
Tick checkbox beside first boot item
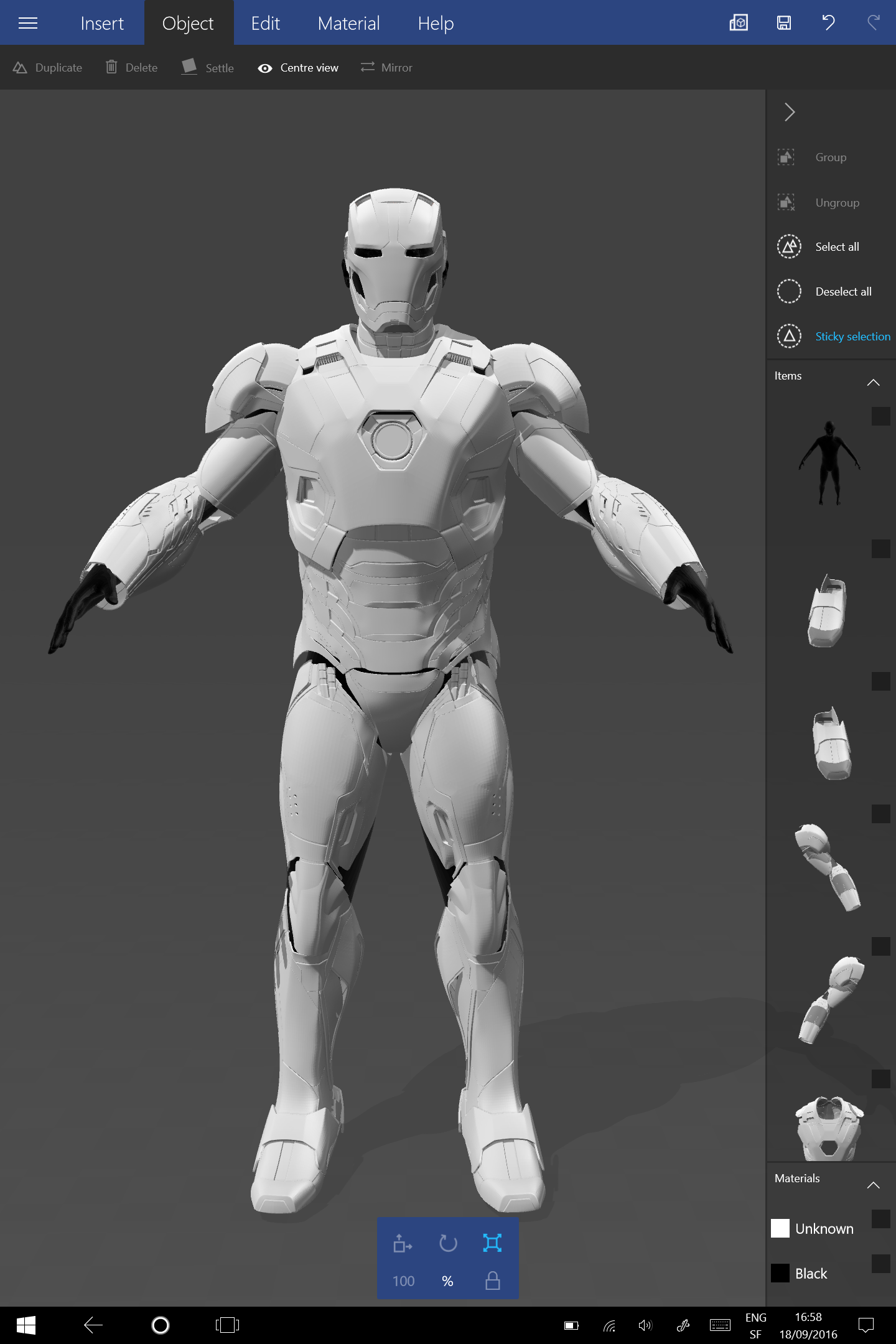(x=880, y=549)
